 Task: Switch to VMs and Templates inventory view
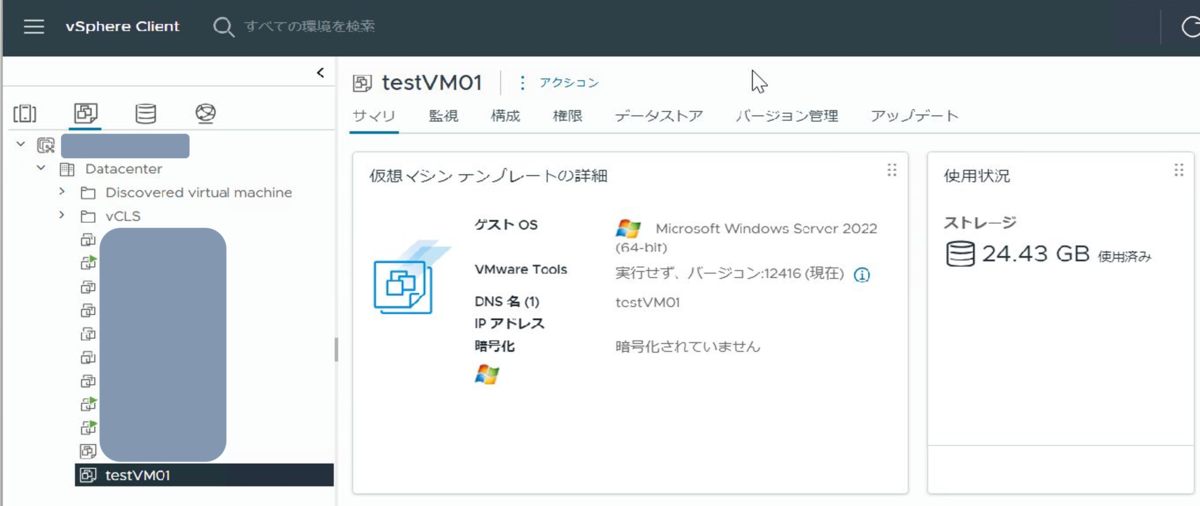click(x=86, y=113)
